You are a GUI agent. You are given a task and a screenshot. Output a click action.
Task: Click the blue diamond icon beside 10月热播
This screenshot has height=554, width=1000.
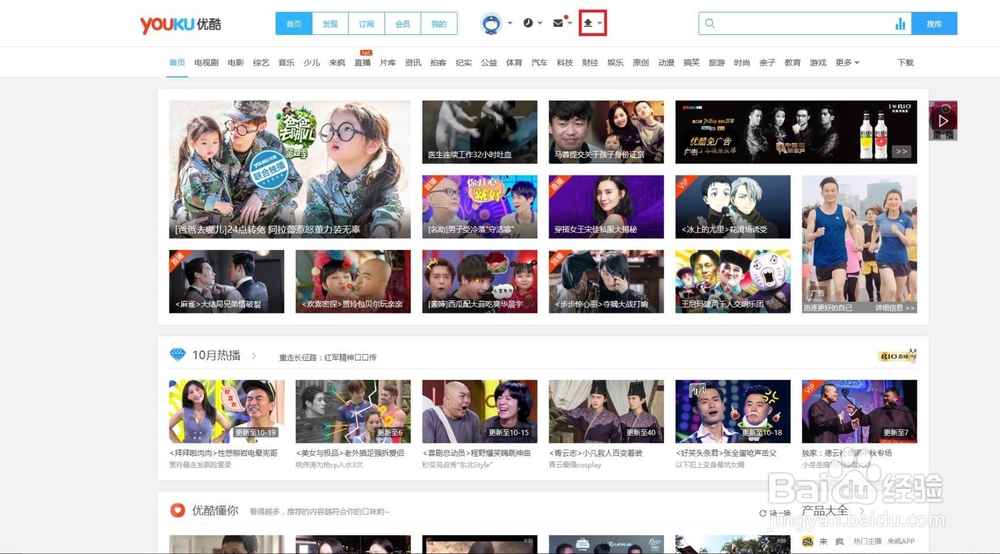(177, 354)
